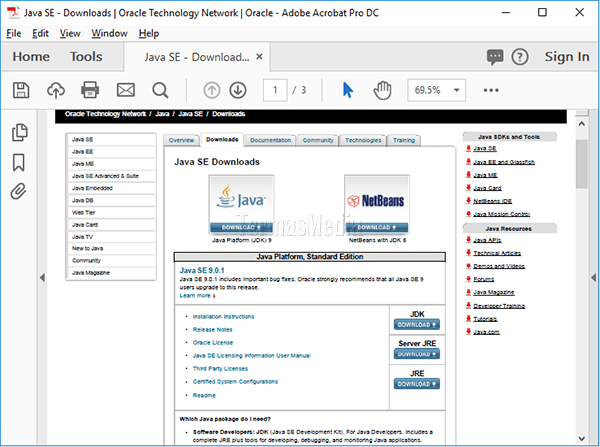Click the Technical Articles sidebar link
The image size is (600, 447).
point(497,253)
